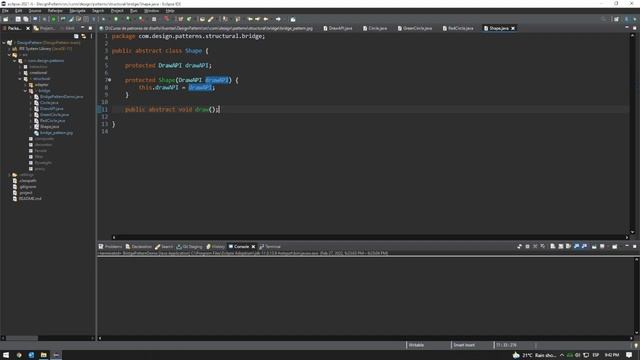Click the Console vertical scrollbar
Screen dimensions: 640x360
[x=636, y=297]
